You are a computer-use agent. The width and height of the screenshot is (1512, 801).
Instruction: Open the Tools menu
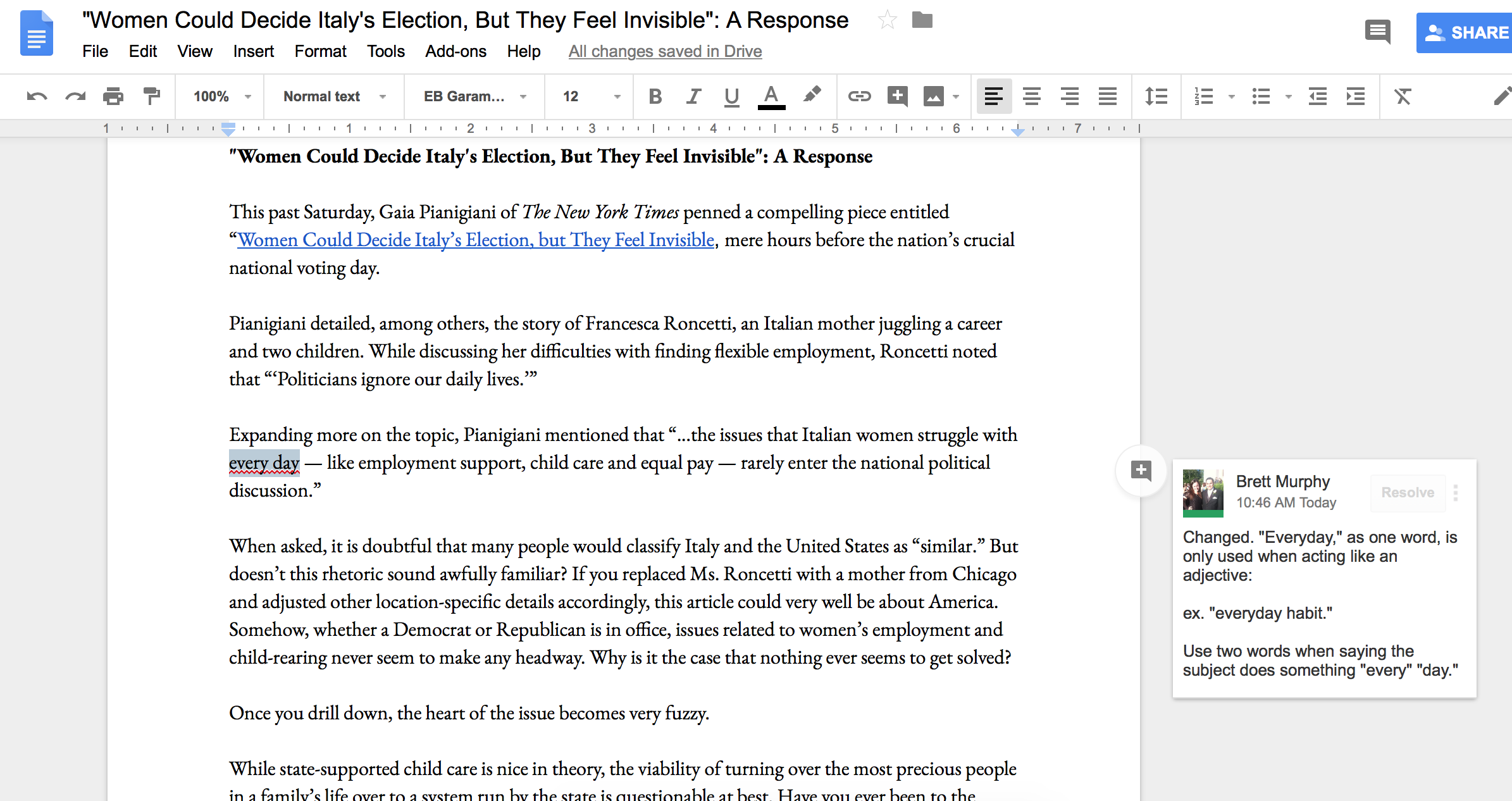click(386, 51)
